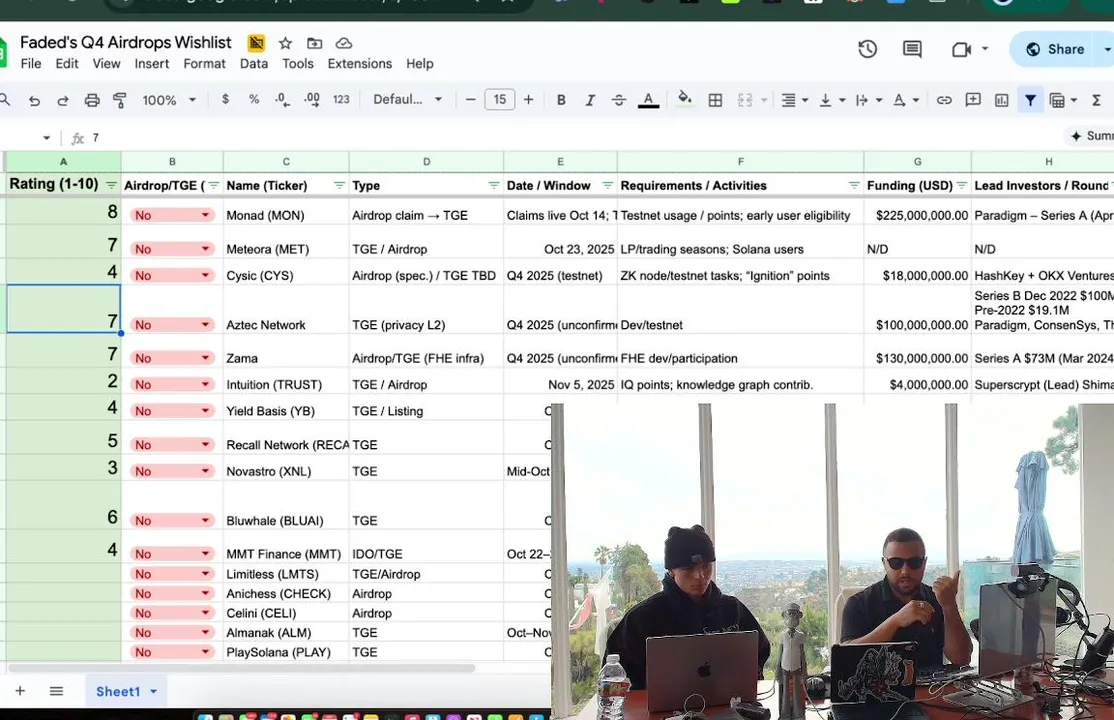Open the vertical align dropdown

point(832,100)
